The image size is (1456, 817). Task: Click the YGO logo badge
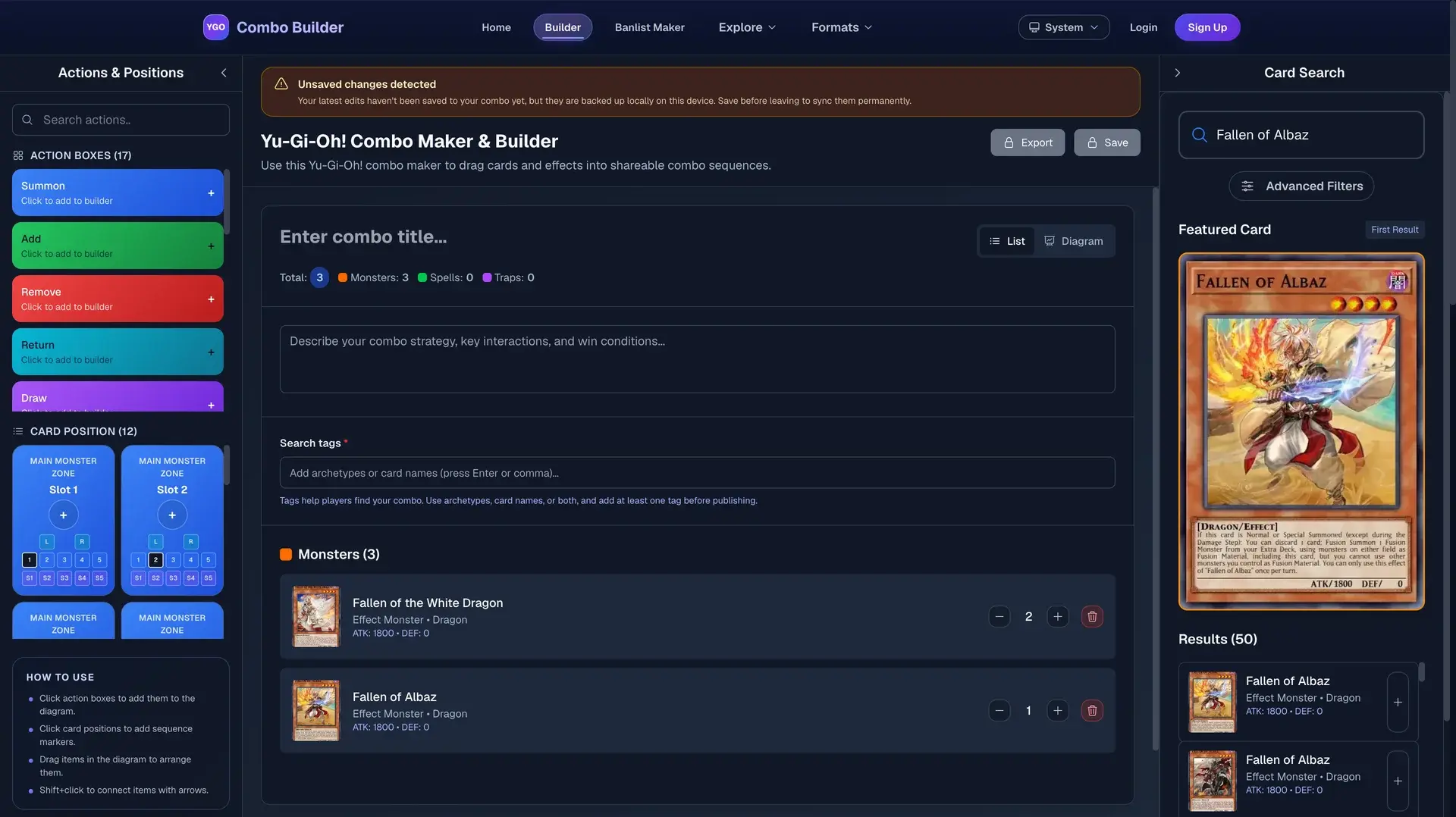216,27
